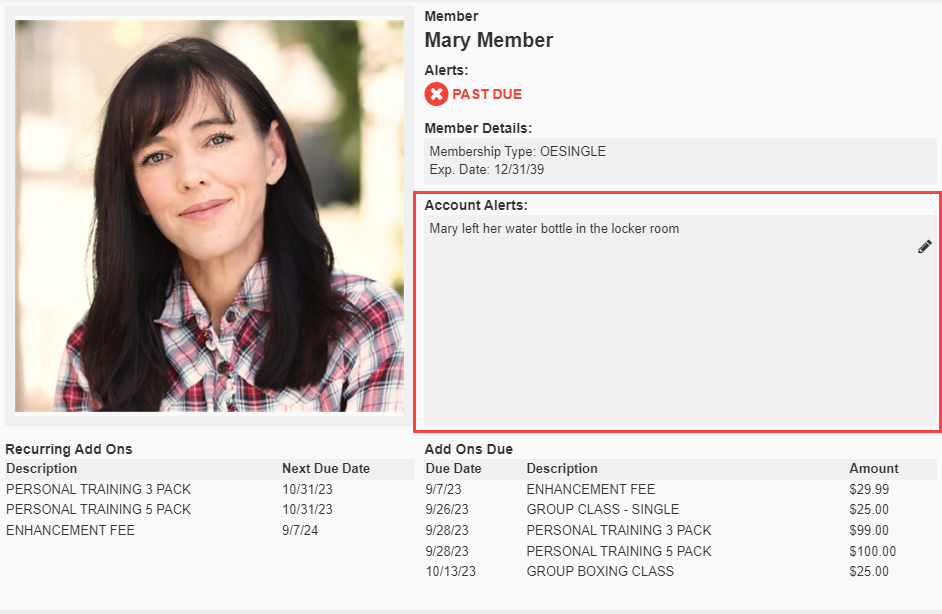Select the Mary Member name heading
Image resolution: width=942 pixels, height=614 pixels.
(x=488, y=40)
